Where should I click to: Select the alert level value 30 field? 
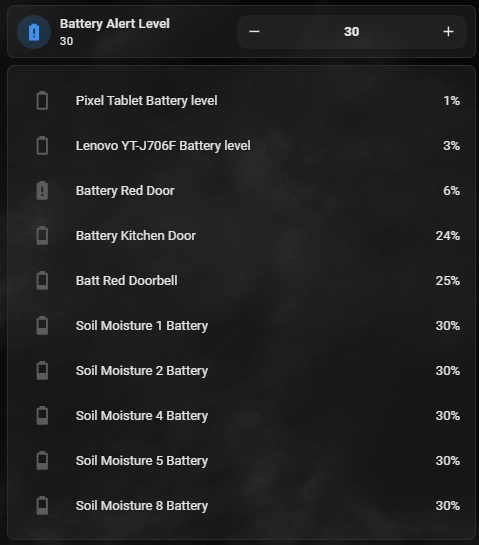(351, 32)
